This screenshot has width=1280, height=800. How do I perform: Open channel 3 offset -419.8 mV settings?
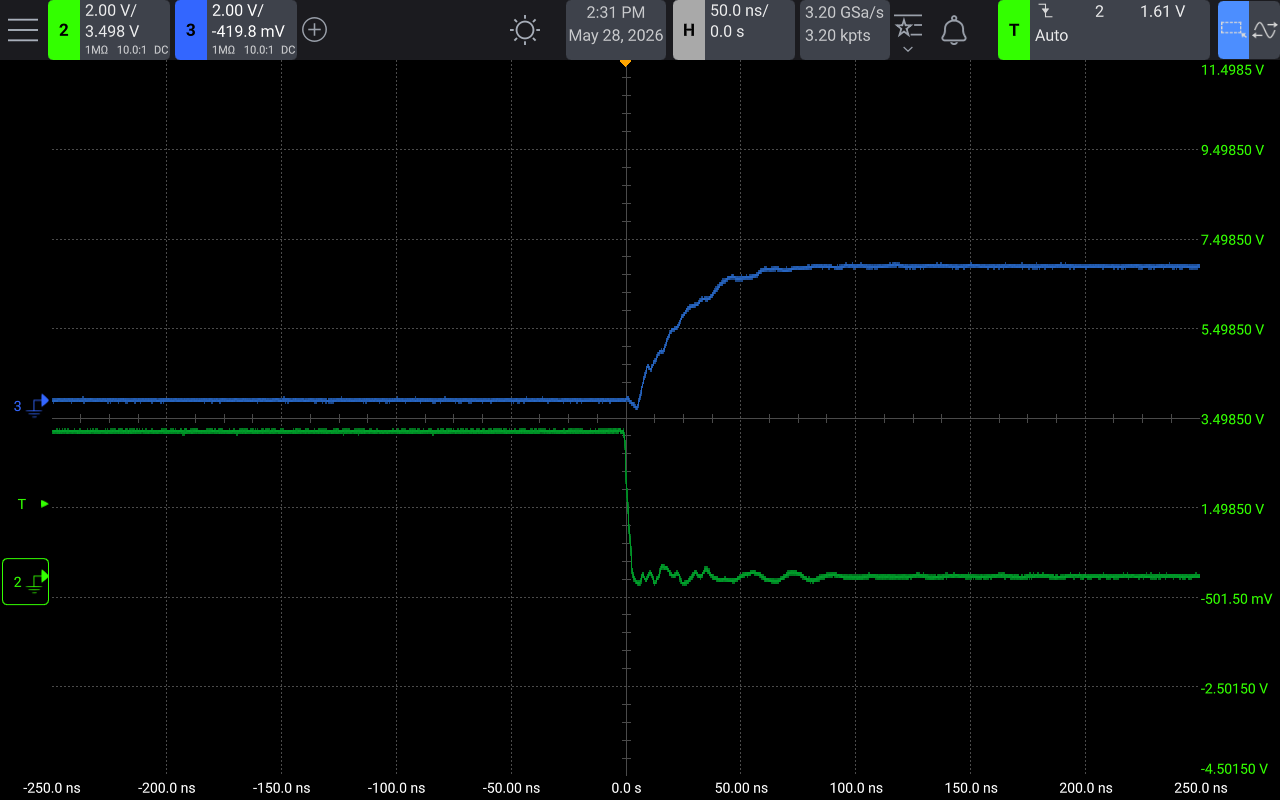coord(248,31)
